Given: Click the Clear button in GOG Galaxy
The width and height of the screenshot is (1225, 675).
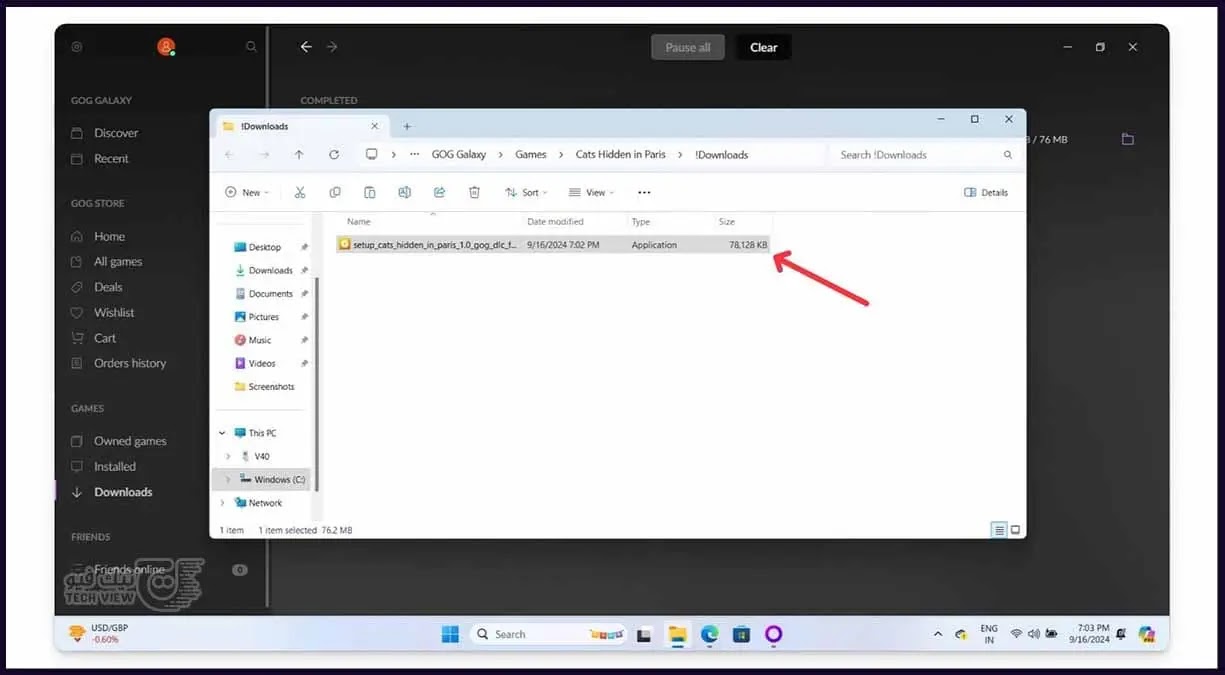Looking at the screenshot, I should pyautogui.click(x=764, y=47).
